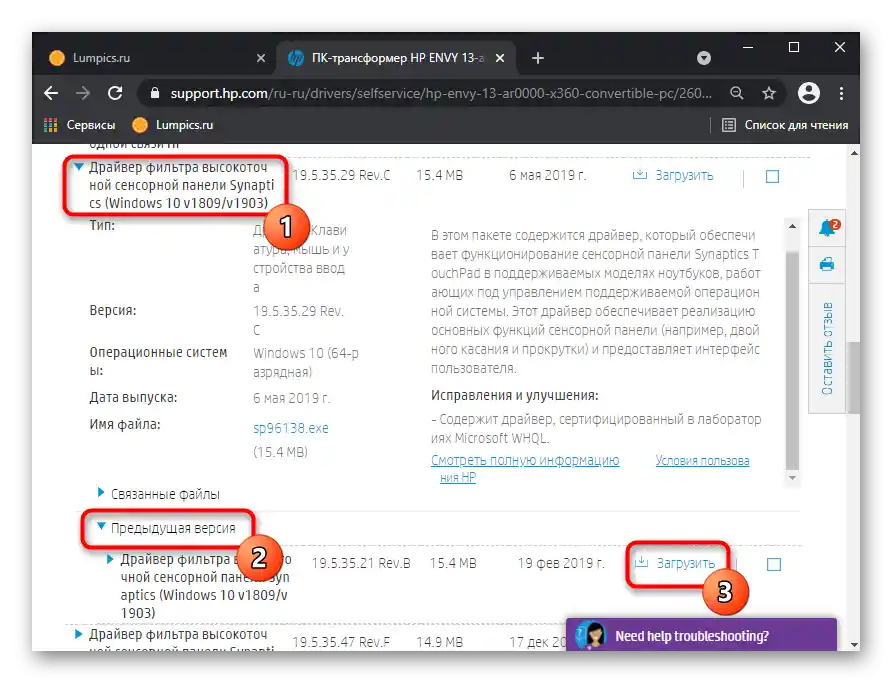The image size is (892, 683).
Task: Open a new browser tab
Action: coord(538,58)
